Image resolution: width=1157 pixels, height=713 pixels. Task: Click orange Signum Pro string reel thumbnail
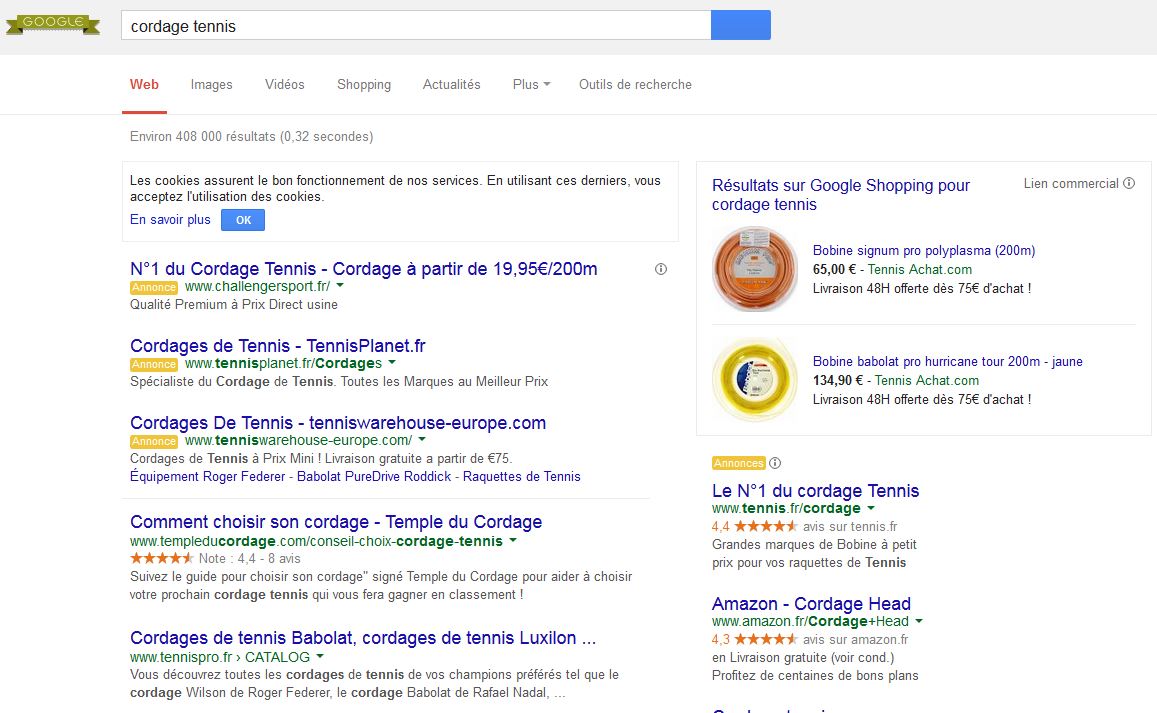pyautogui.click(x=755, y=269)
